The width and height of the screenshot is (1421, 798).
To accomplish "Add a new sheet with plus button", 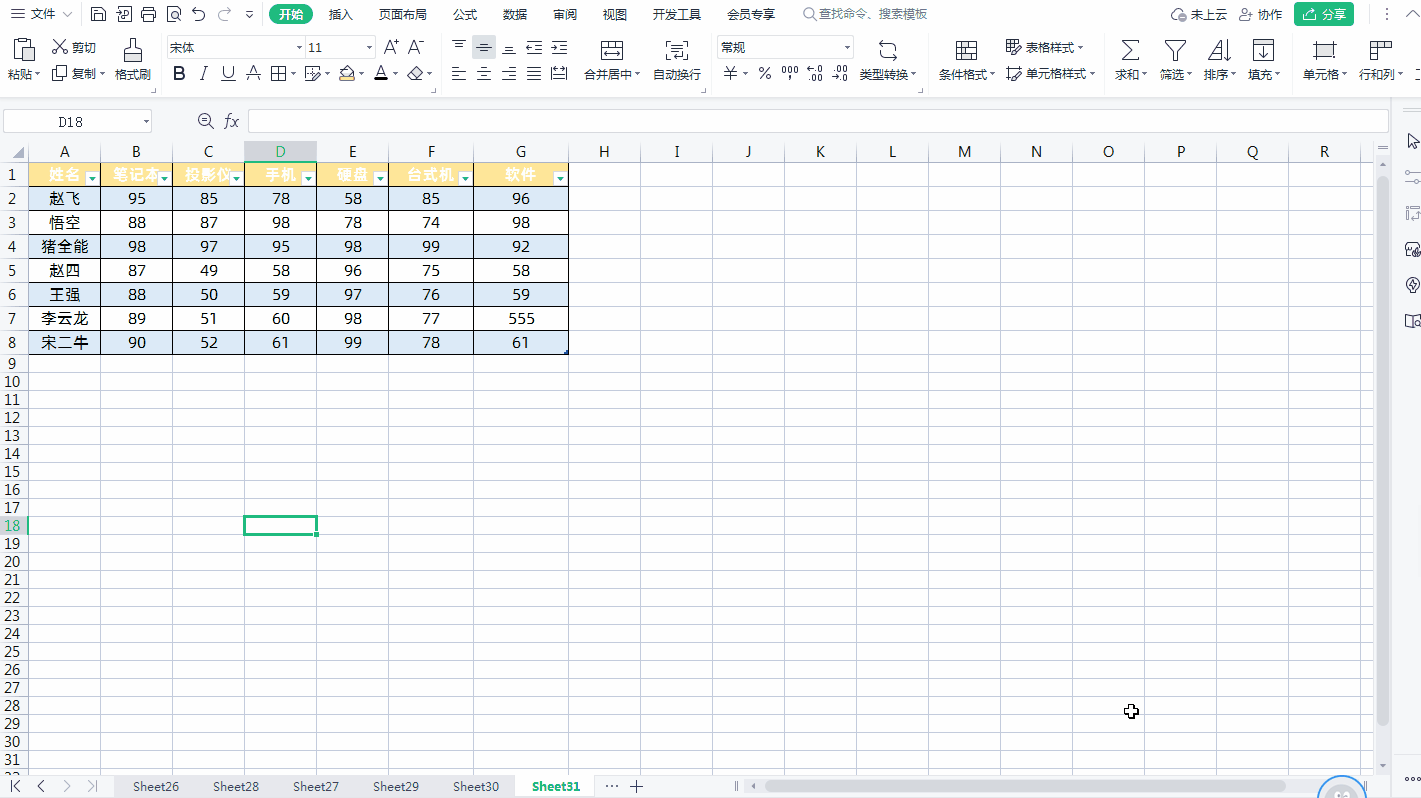I will pyautogui.click(x=636, y=786).
